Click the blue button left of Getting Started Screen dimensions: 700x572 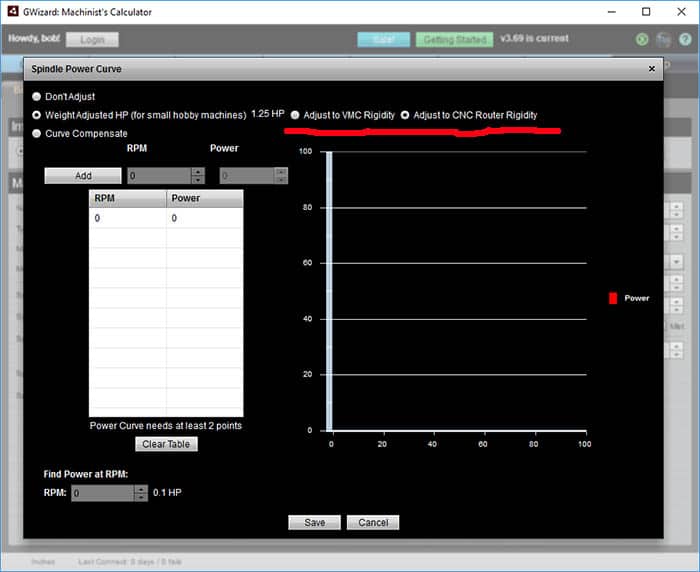383,40
